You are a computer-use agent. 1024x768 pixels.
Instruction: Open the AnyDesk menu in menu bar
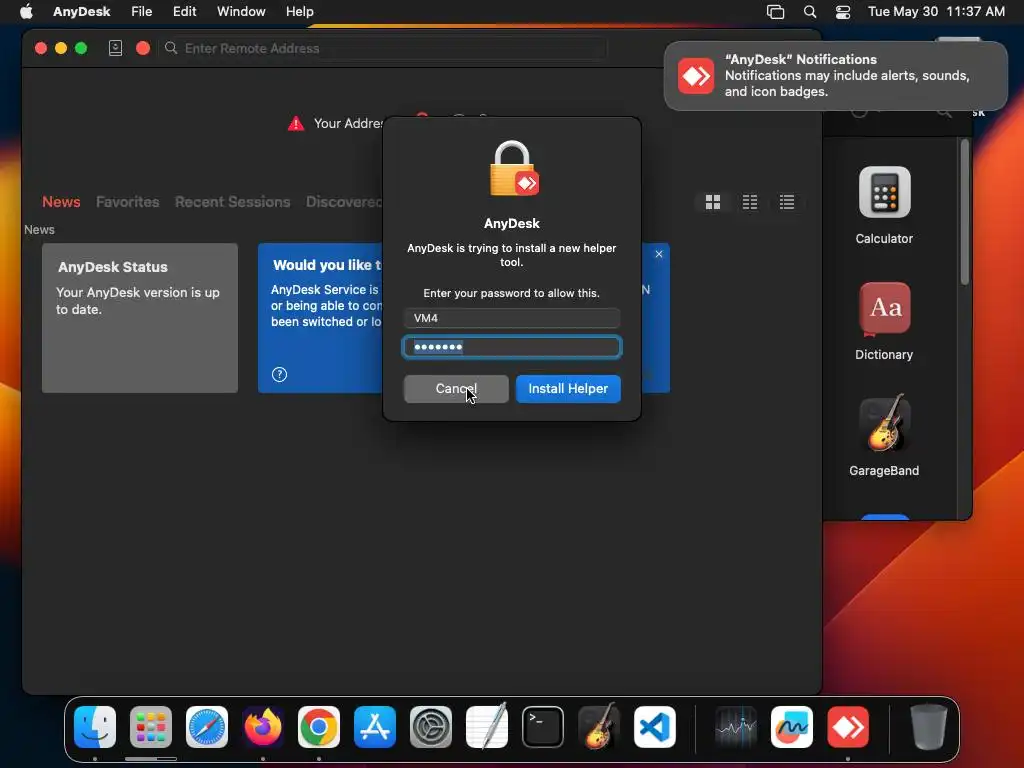pyautogui.click(x=82, y=12)
